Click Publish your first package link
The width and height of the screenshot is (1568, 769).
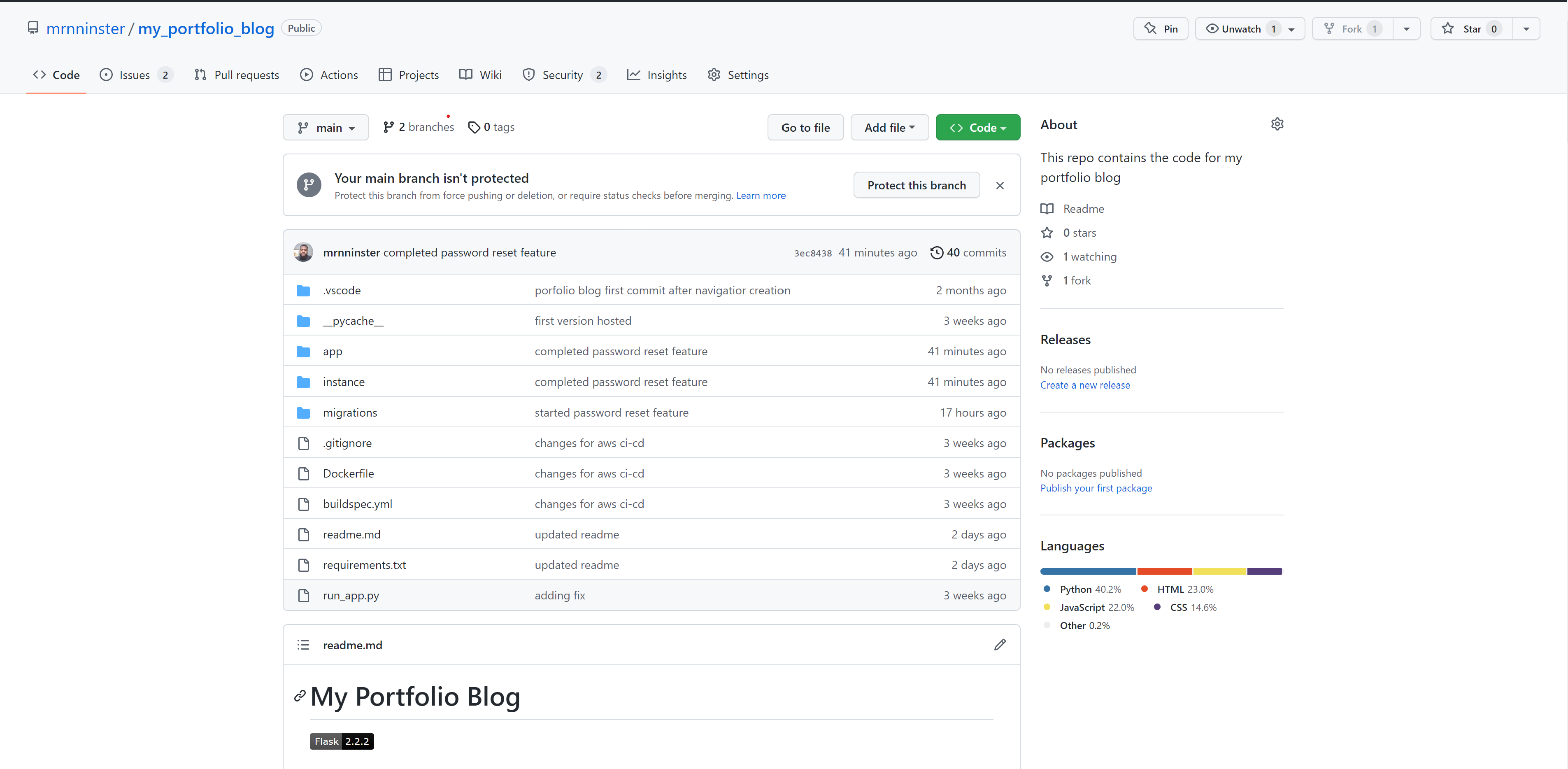click(x=1096, y=488)
